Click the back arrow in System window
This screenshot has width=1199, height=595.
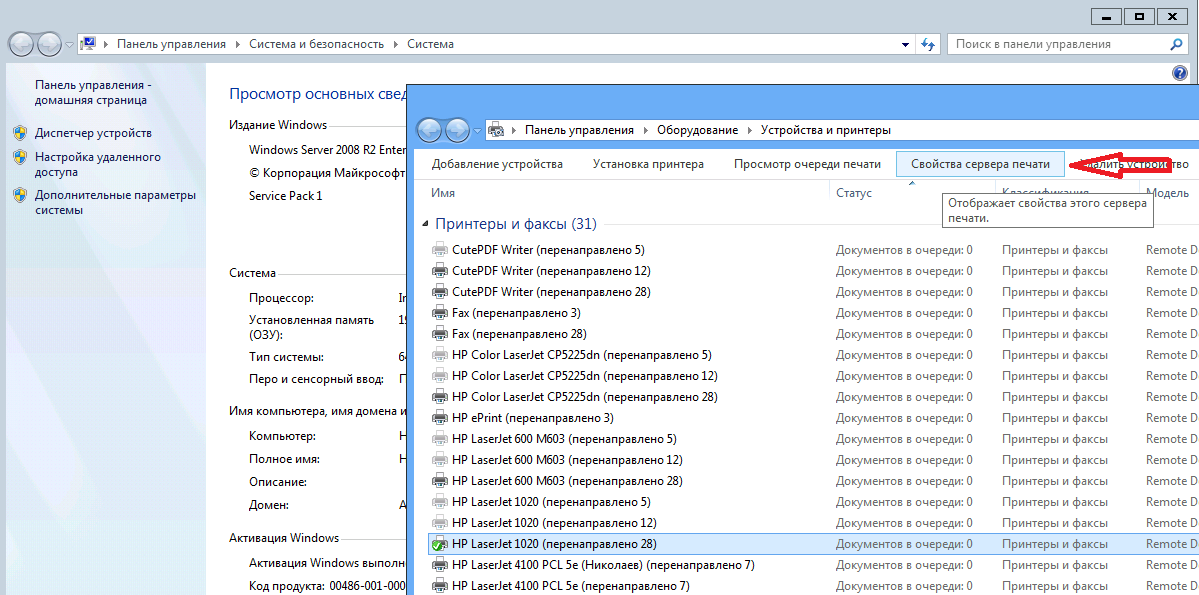(x=22, y=44)
